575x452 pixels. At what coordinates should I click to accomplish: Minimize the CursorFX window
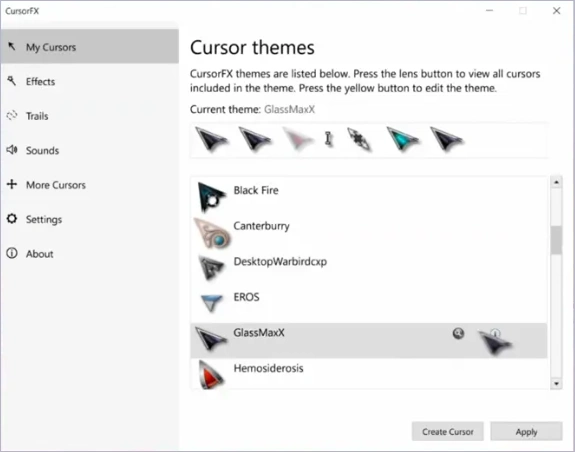pos(489,11)
